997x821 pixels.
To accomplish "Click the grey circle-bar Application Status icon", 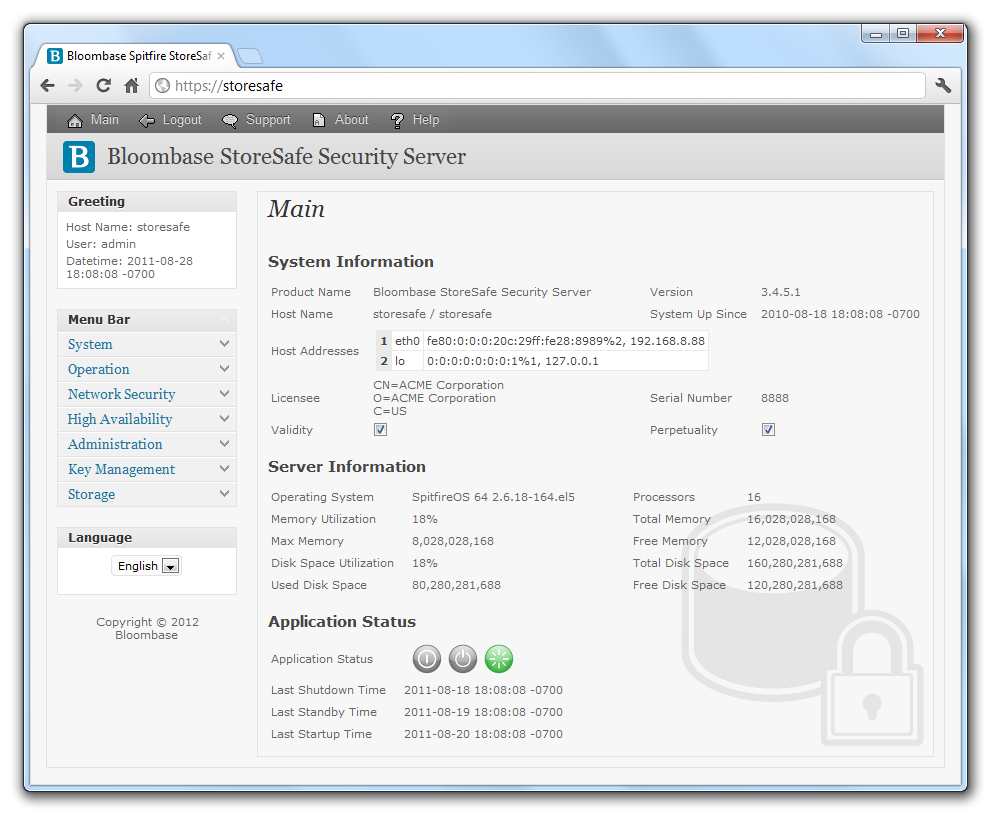I will tap(427, 659).
